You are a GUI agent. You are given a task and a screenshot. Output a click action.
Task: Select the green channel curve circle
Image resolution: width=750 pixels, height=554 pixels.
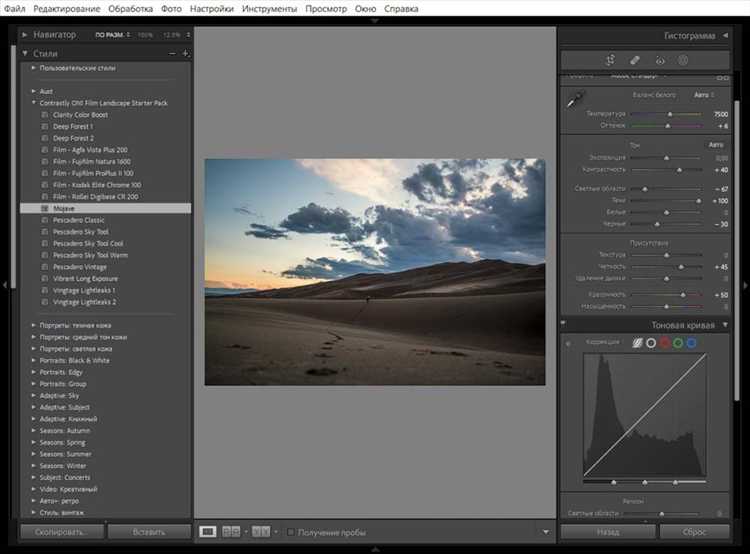point(678,343)
